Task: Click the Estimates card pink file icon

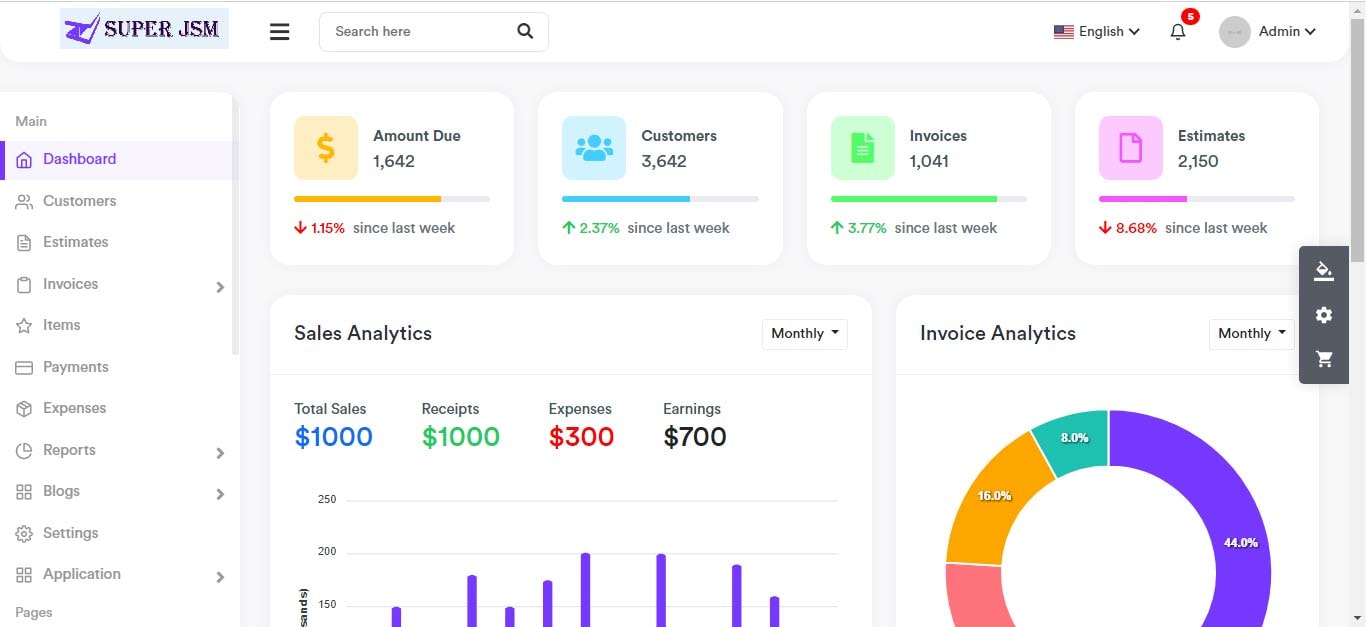Action: point(1131,148)
